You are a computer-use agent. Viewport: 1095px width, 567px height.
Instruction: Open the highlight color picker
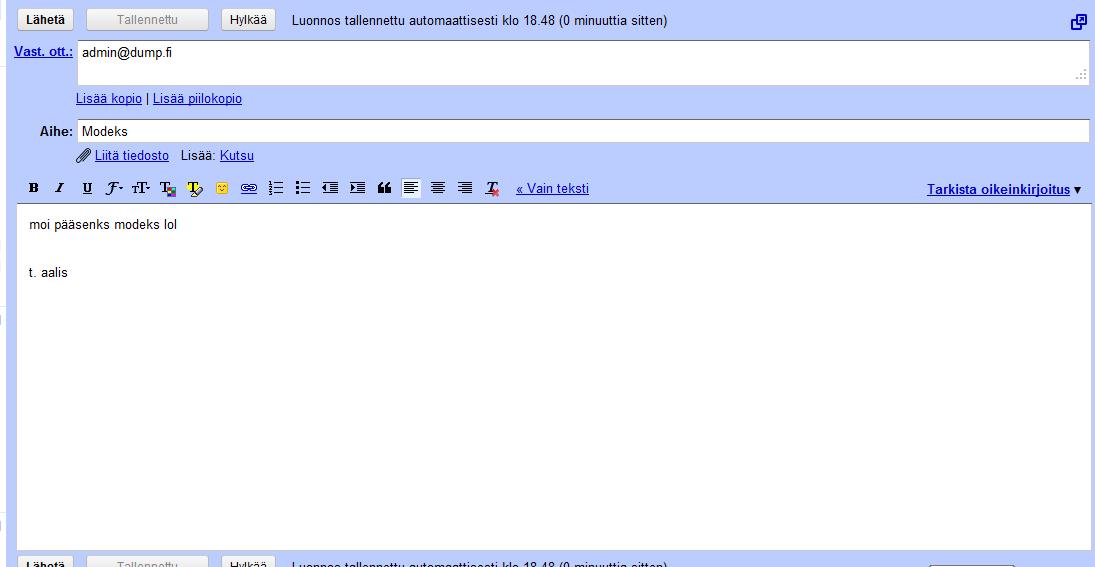[195, 188]
